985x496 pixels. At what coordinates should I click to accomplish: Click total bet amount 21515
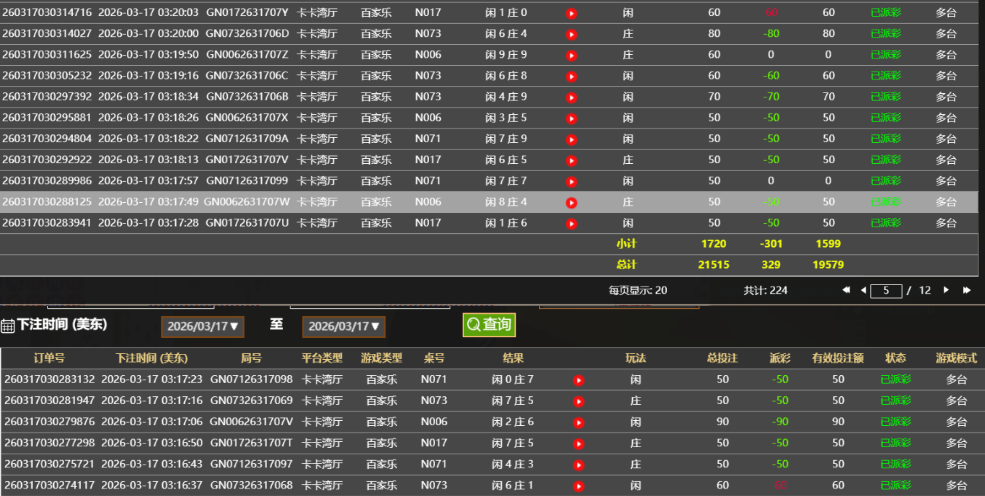click(714, 264)
